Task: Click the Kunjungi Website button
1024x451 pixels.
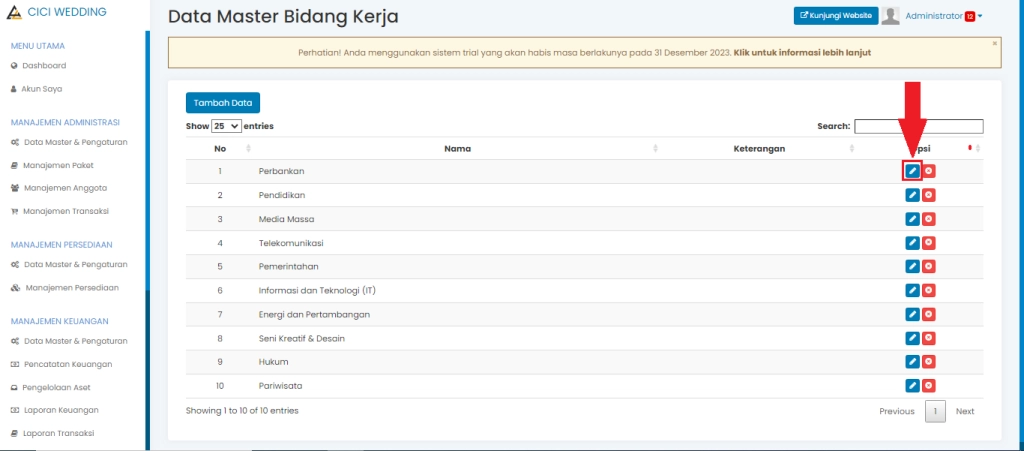Action: (x=836, y=16)
